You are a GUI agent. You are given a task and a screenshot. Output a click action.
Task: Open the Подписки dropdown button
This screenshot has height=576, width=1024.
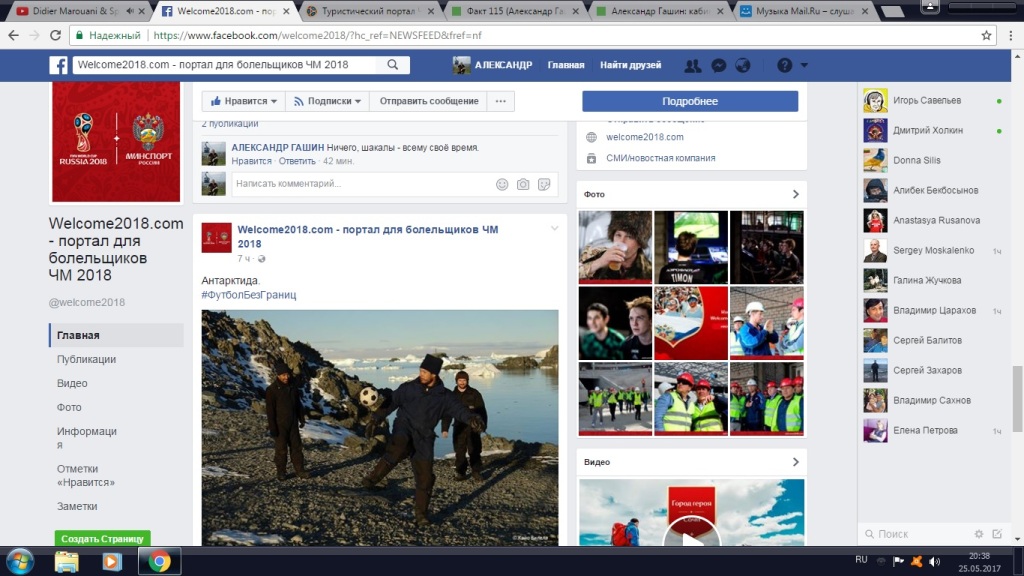(x=327, y=101)
